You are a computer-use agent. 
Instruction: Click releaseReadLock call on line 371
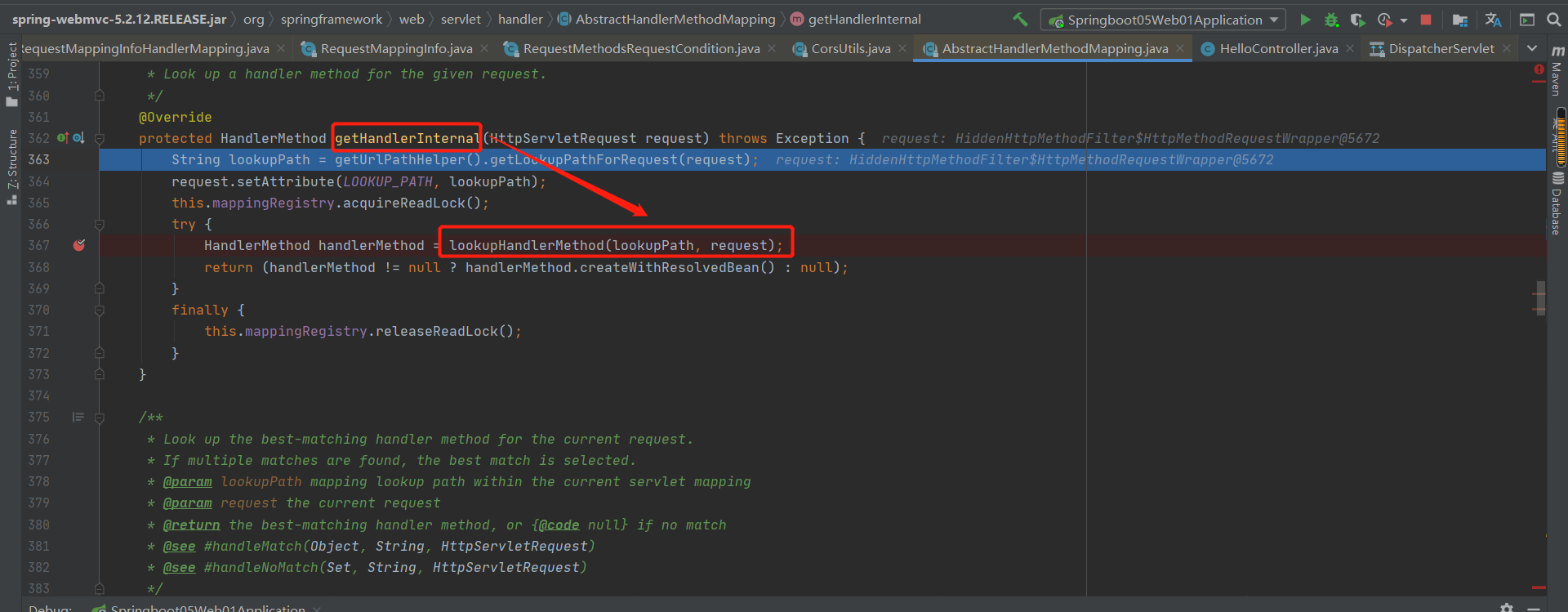tap(436, 331)
